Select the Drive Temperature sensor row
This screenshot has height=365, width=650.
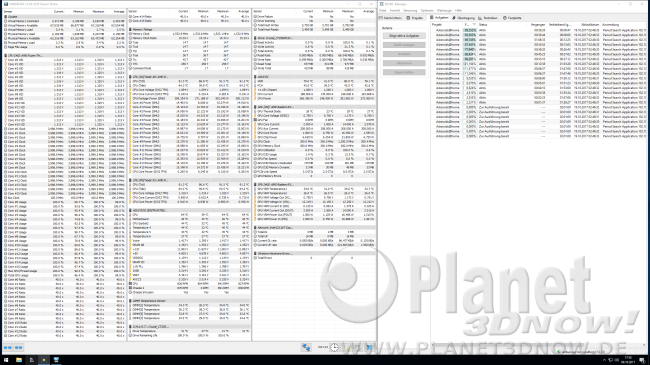189,331
